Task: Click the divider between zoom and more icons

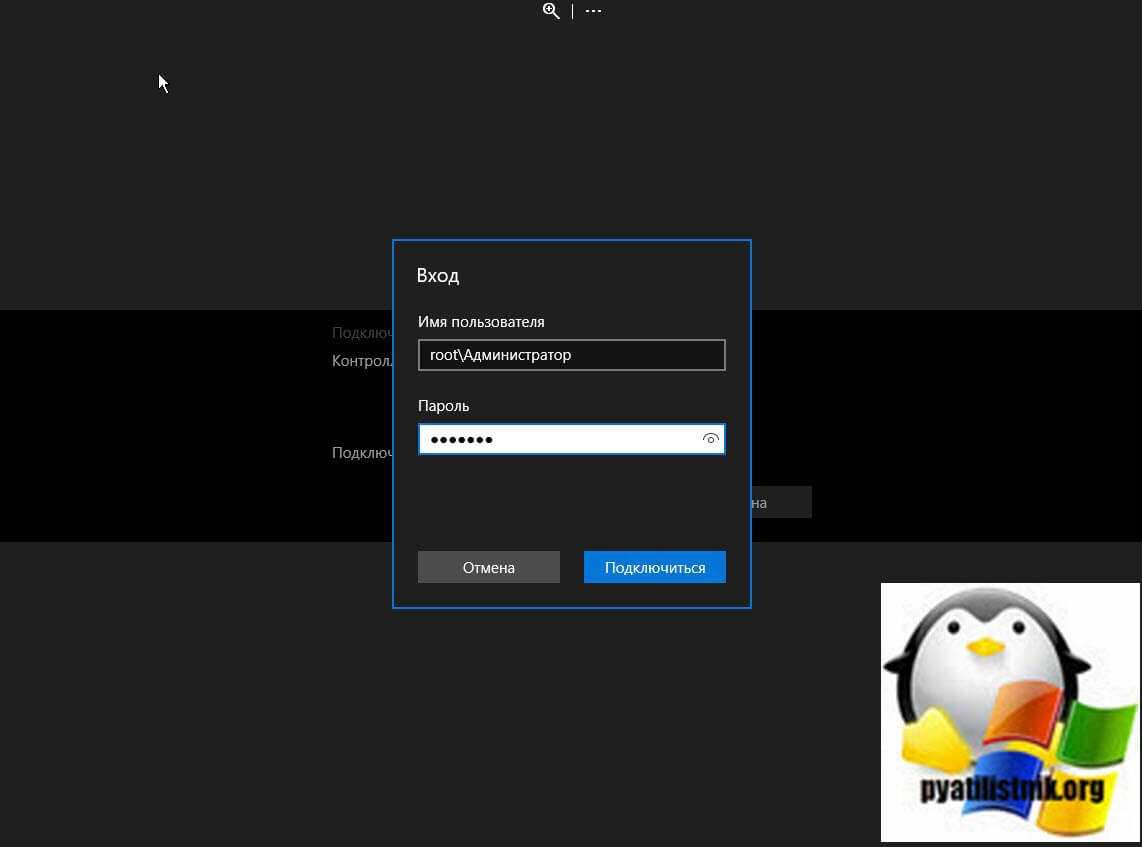Action: 573,11
